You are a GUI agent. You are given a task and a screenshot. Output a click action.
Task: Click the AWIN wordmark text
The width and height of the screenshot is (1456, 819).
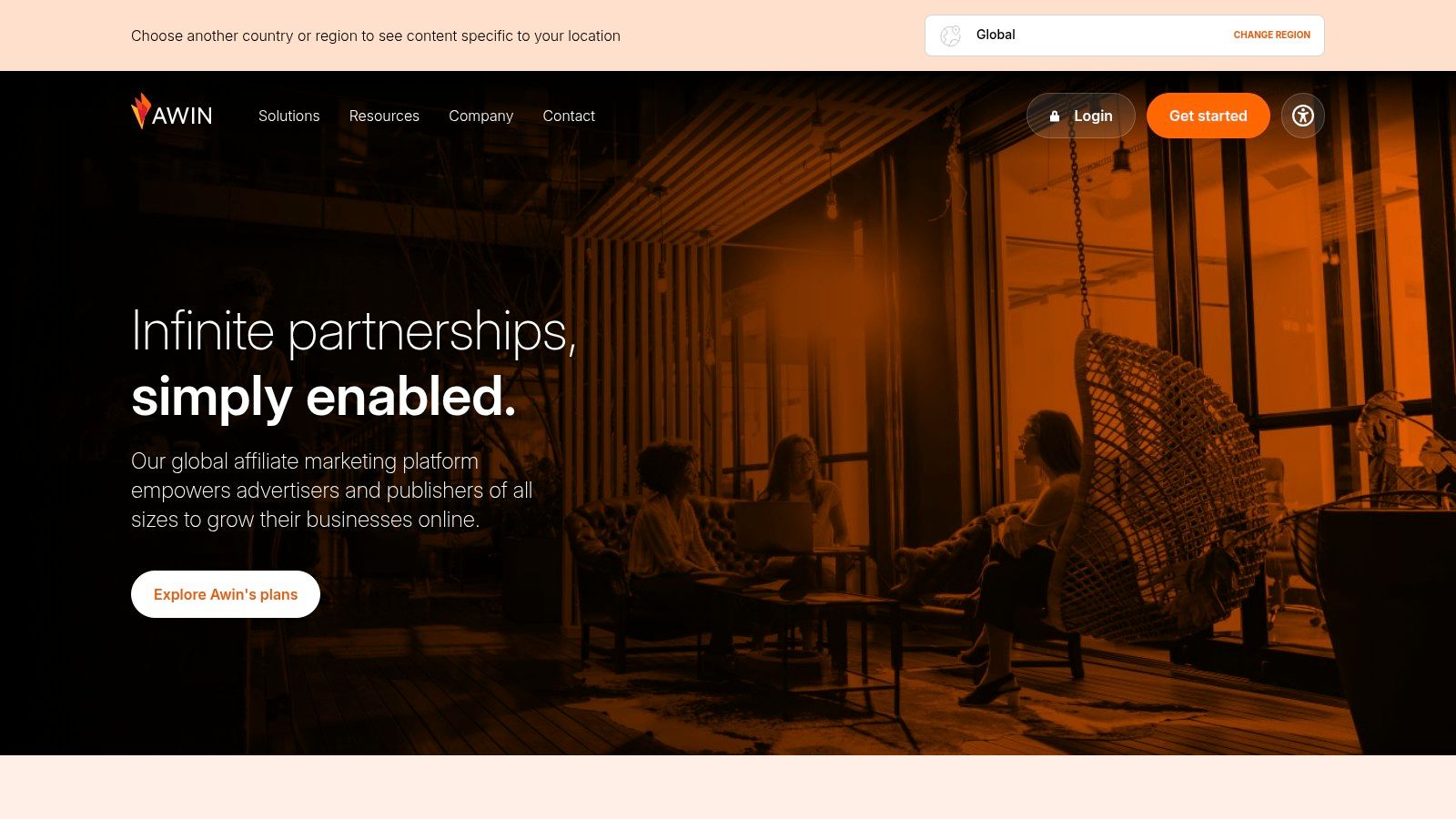click(182, 116)
